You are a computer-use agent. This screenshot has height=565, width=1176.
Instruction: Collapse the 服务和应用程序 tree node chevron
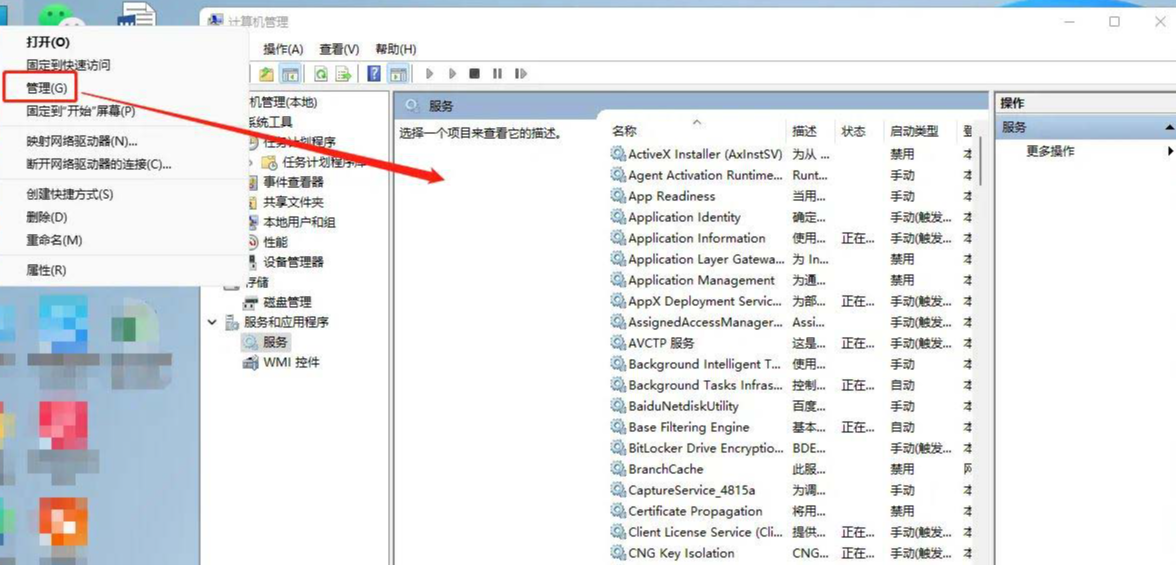pos(213,322)
